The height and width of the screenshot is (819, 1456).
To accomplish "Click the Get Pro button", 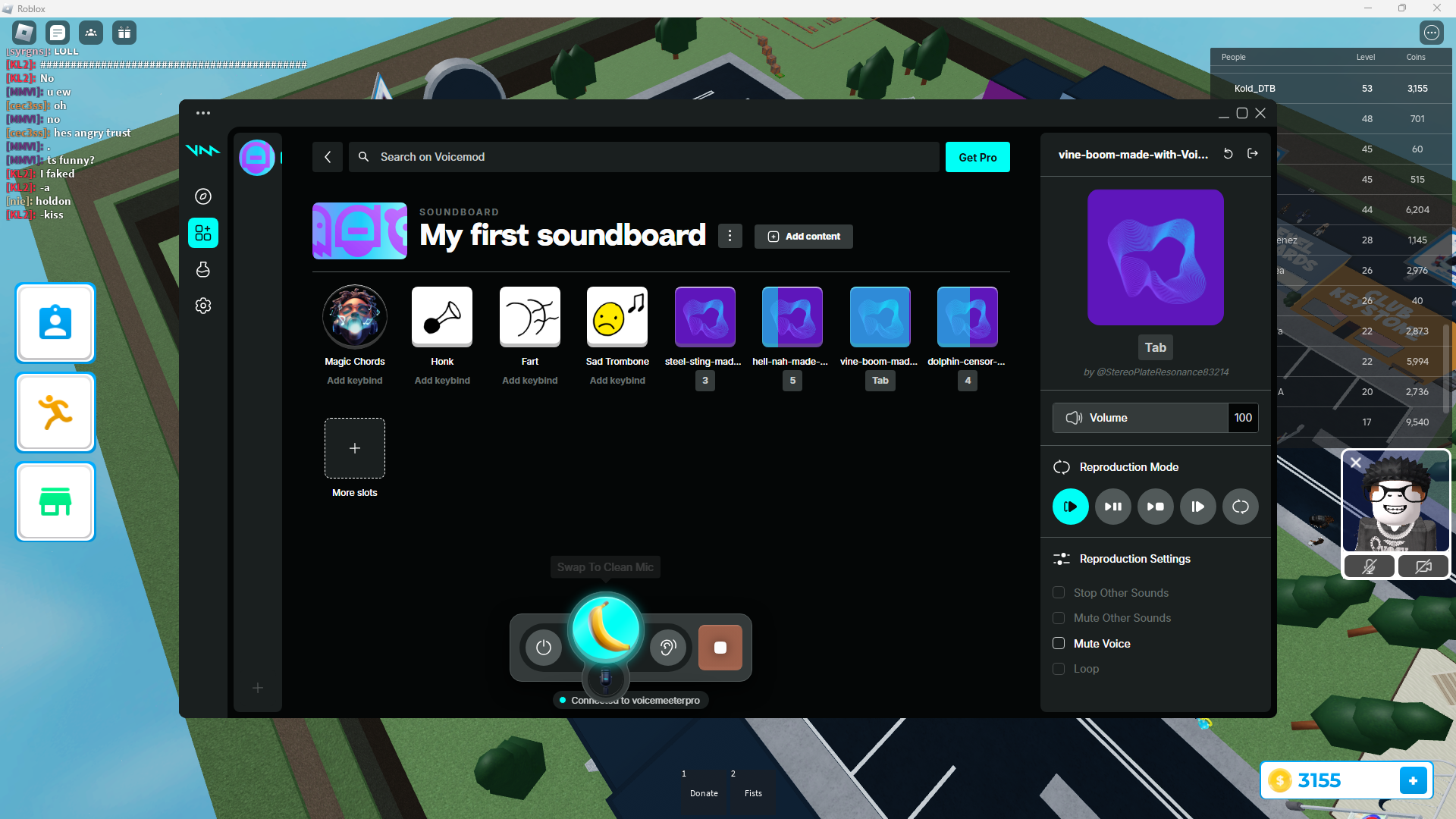I will pyautogui.click(x=977, y=157).
